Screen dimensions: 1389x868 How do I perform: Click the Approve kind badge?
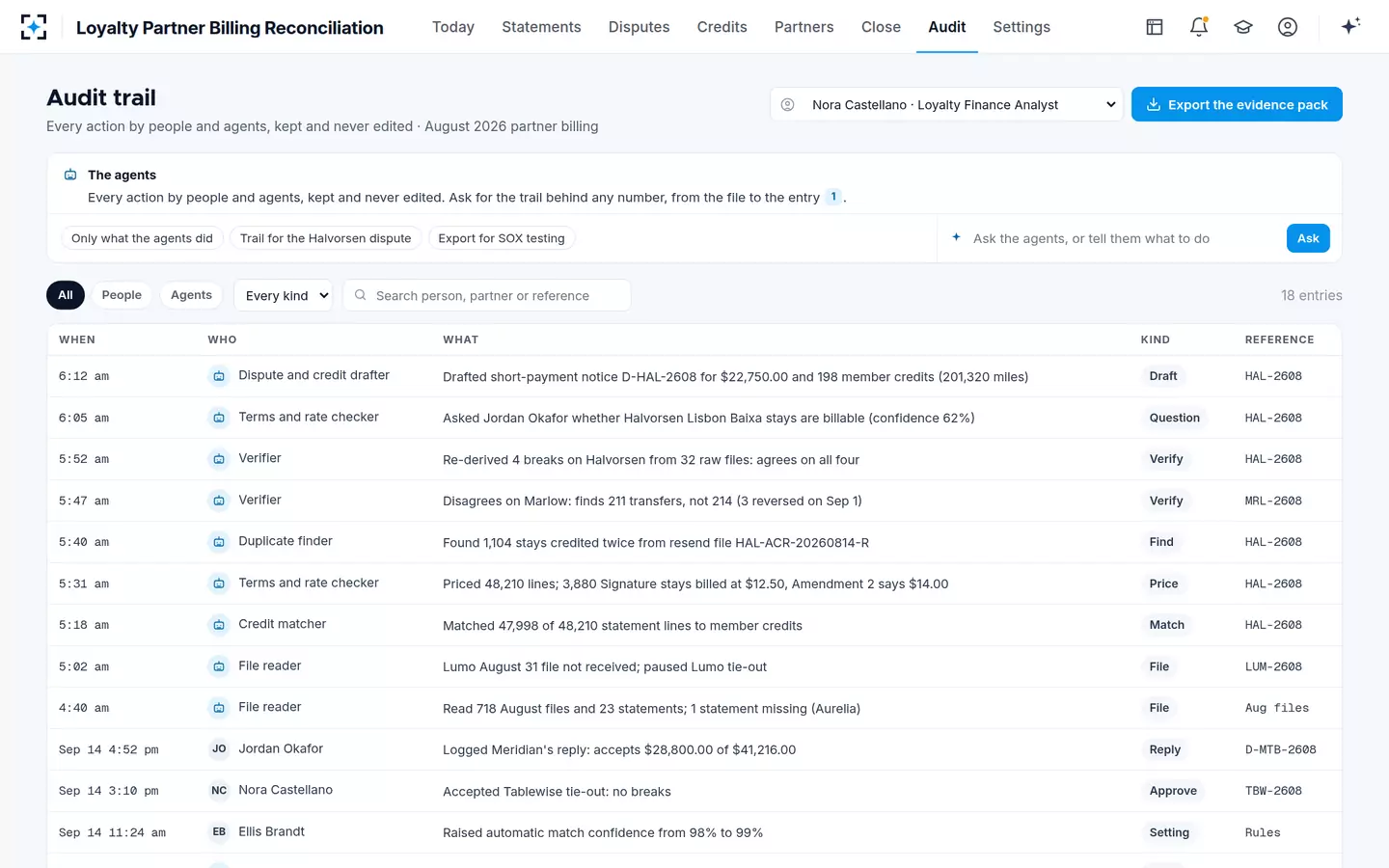tap(1173, 791)
